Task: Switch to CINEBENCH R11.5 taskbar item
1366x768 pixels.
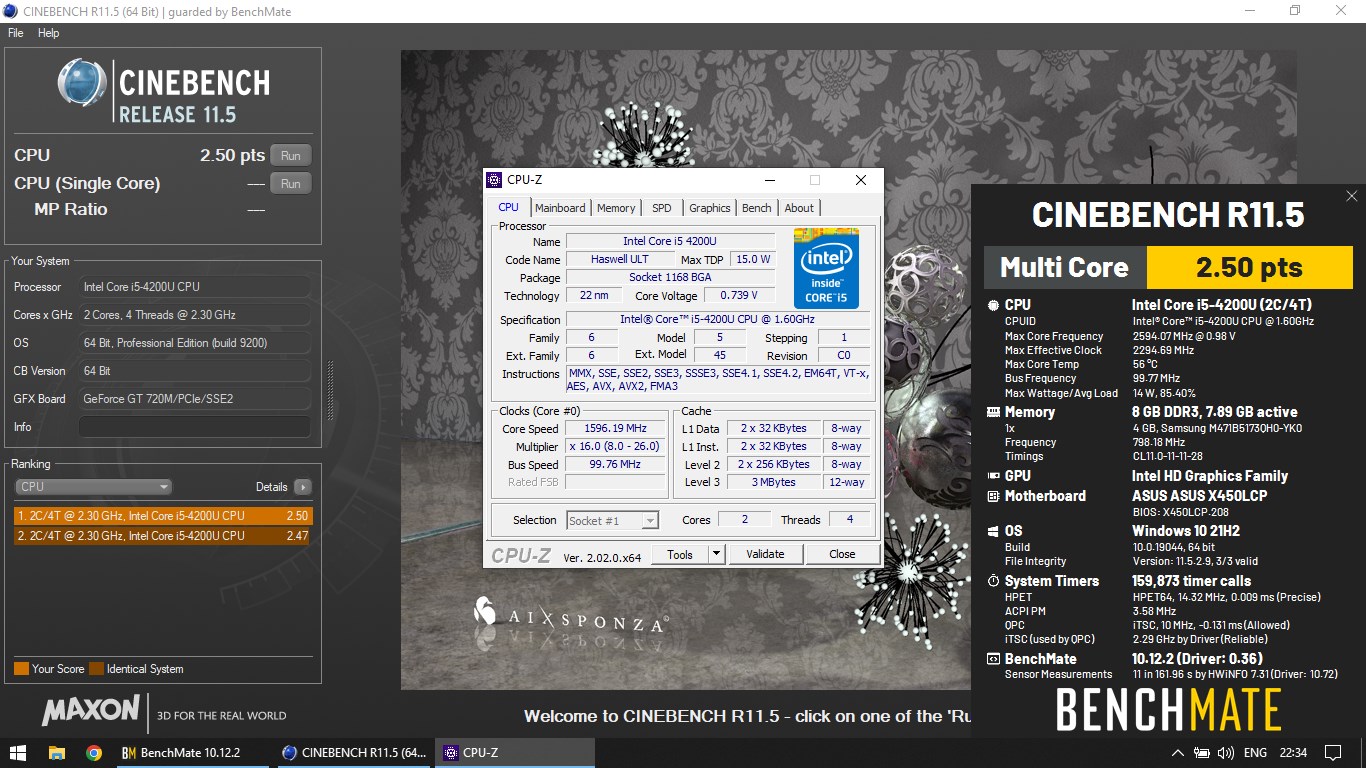Action: pos(354,752)
